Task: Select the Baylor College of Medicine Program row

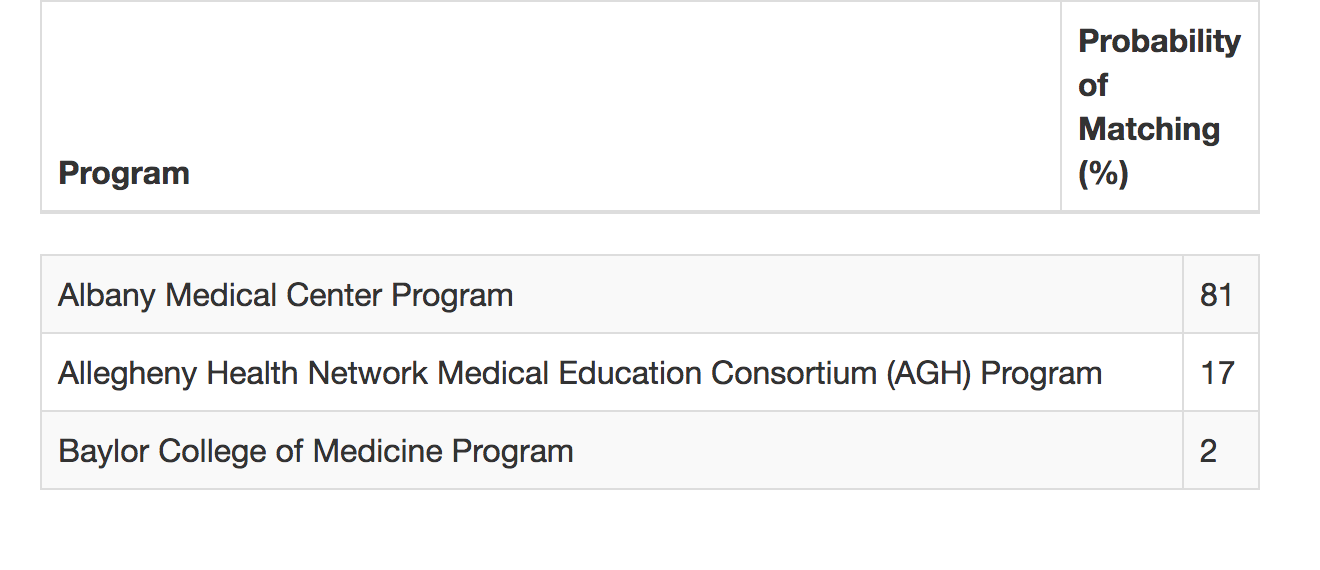Action: click(x=610, y=451)
